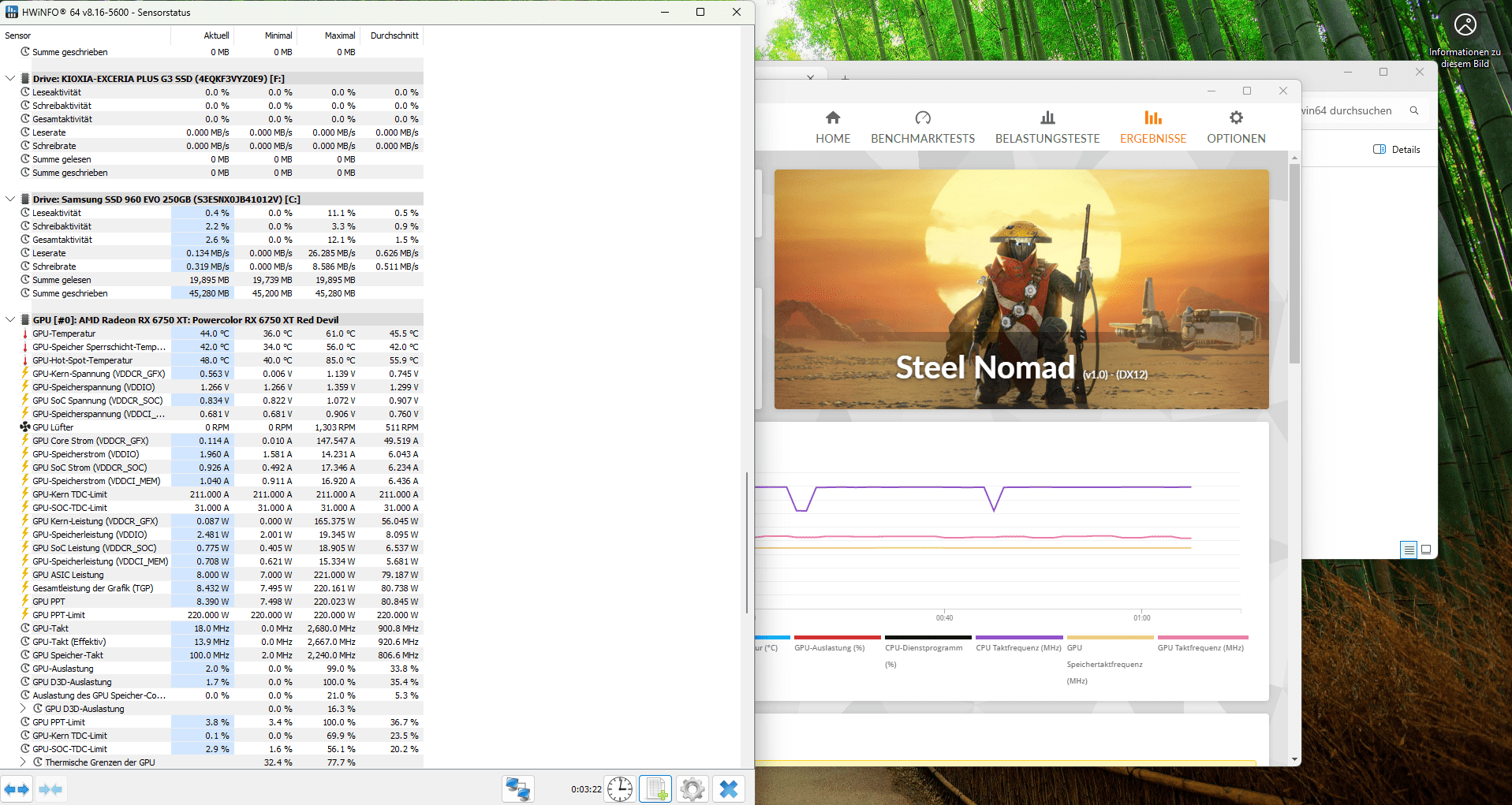Close sensors with the blue X button

click(x=728, y=788)
